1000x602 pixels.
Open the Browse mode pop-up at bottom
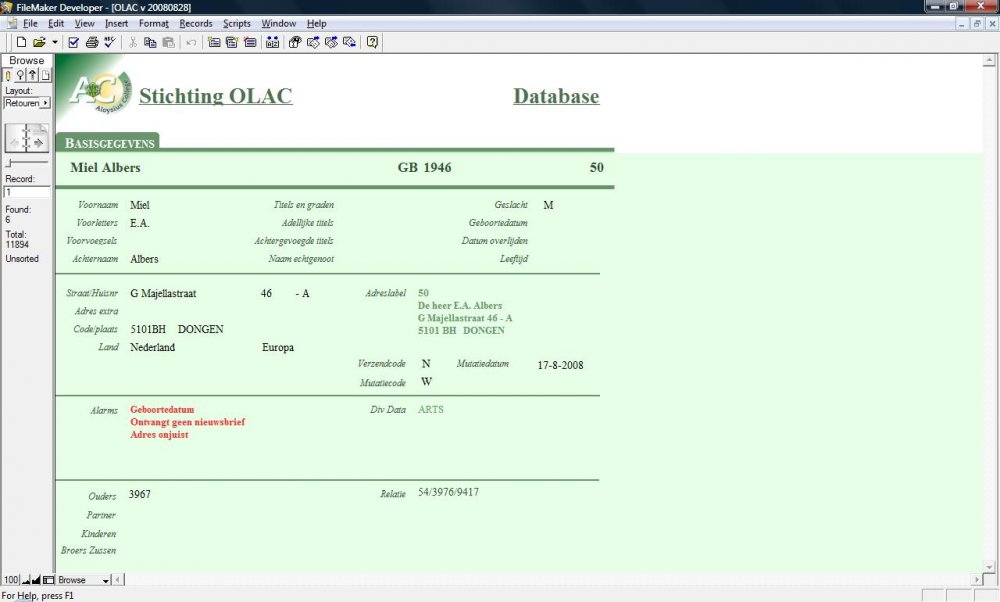tap(84, 580)
